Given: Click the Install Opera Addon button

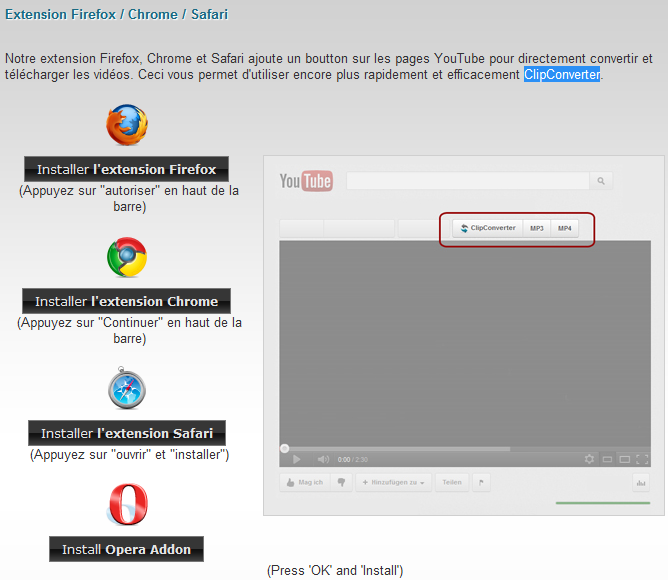Looking at the screenshot, I should (127, 549).
